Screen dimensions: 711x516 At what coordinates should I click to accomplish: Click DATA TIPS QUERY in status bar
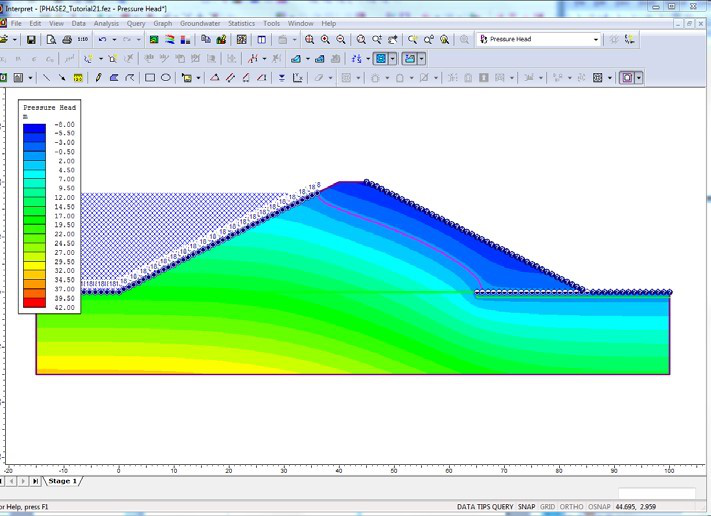485,507
